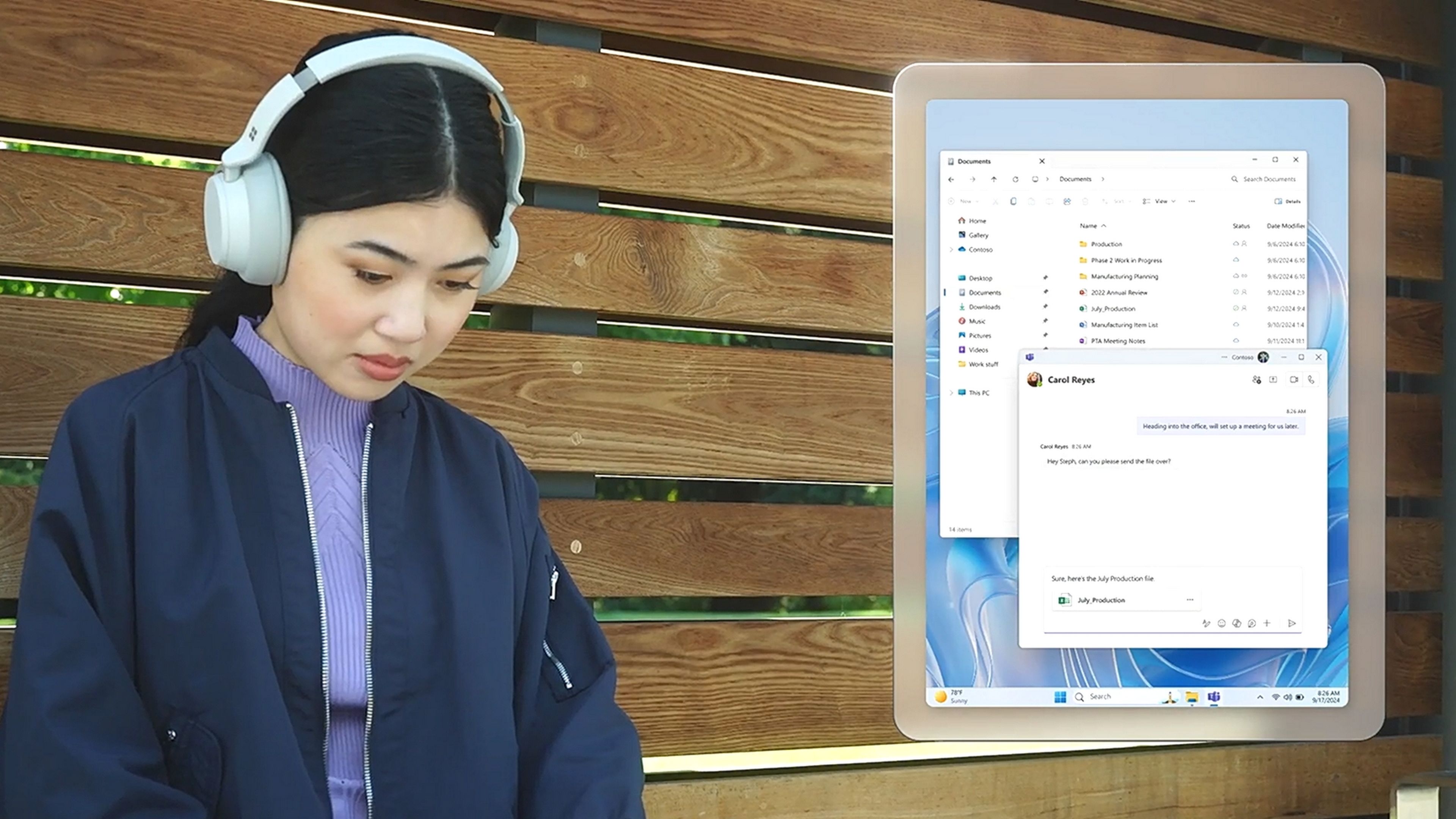Open the 2022 Annual Review file
This screenshot has width=1456, height=819.
coord(1119,293)
